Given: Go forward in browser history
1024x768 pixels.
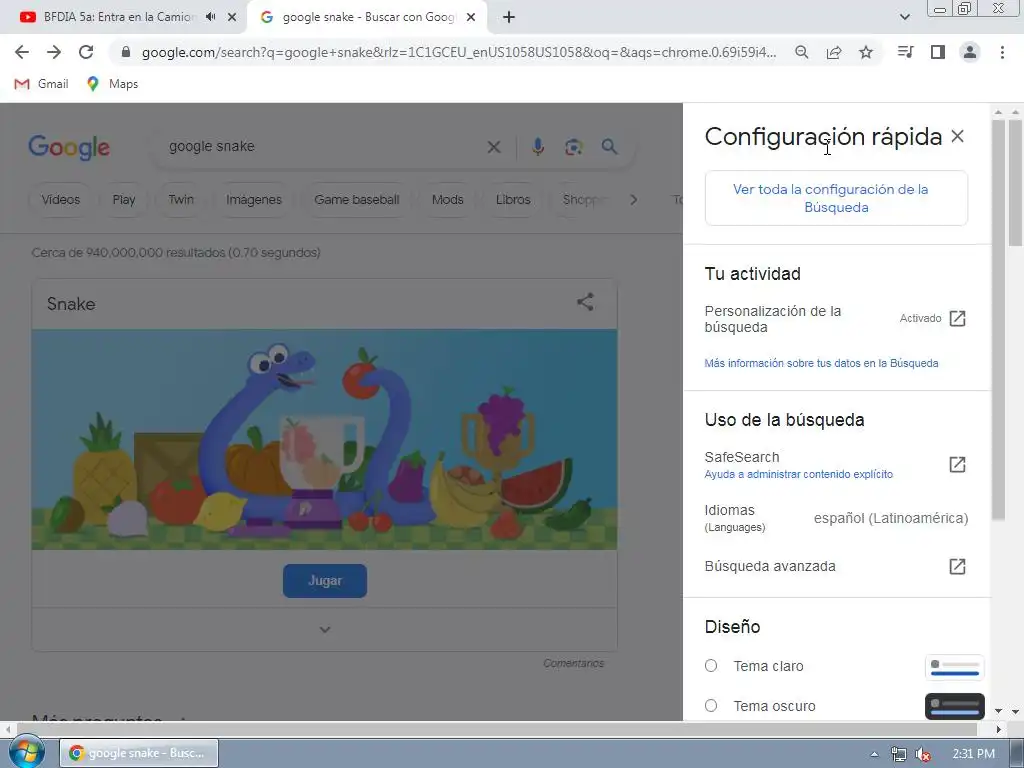Looking at the screenshot, I should pos(54,52).
